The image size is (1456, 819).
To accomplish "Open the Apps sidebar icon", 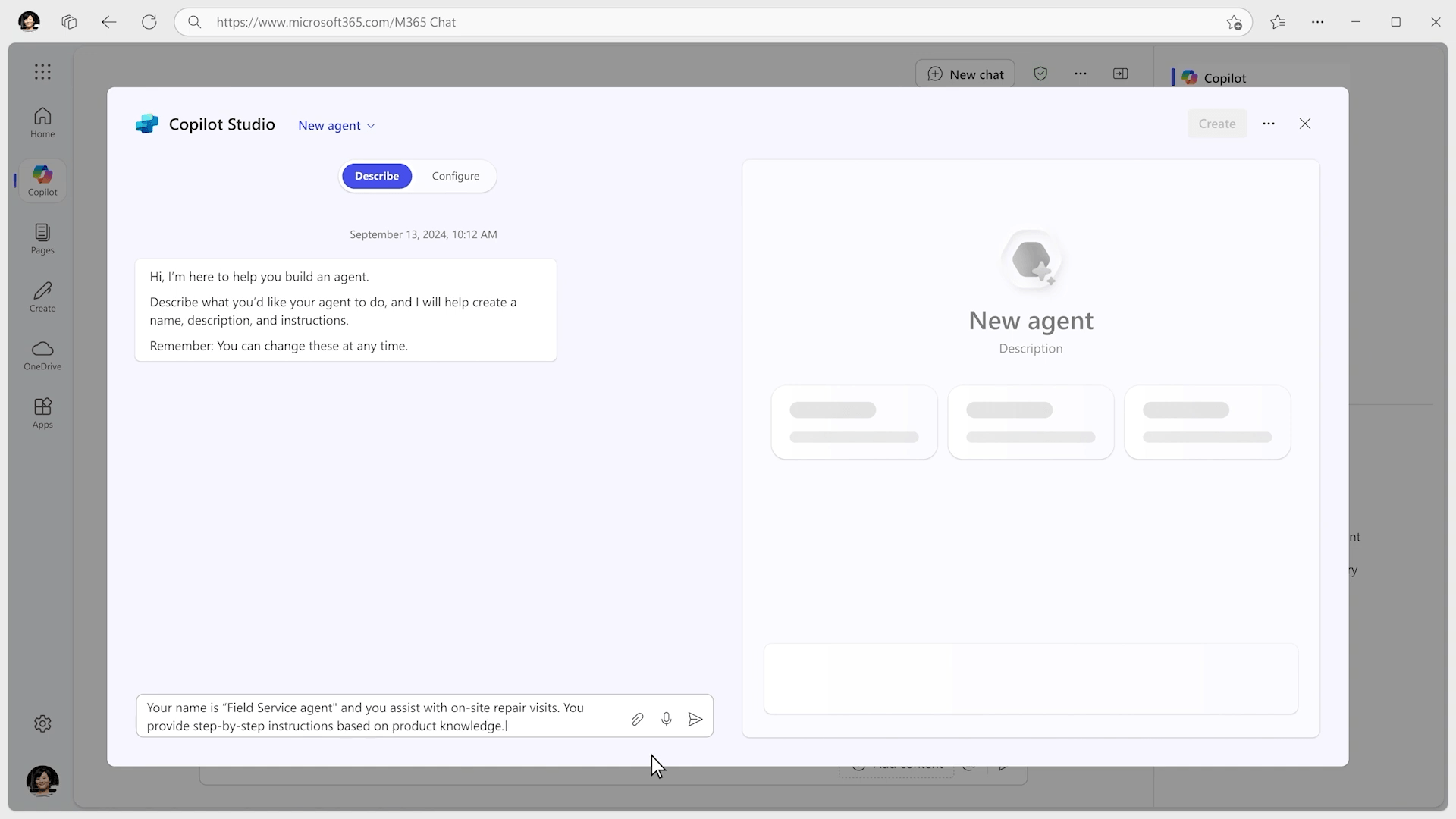I will 42,413.
